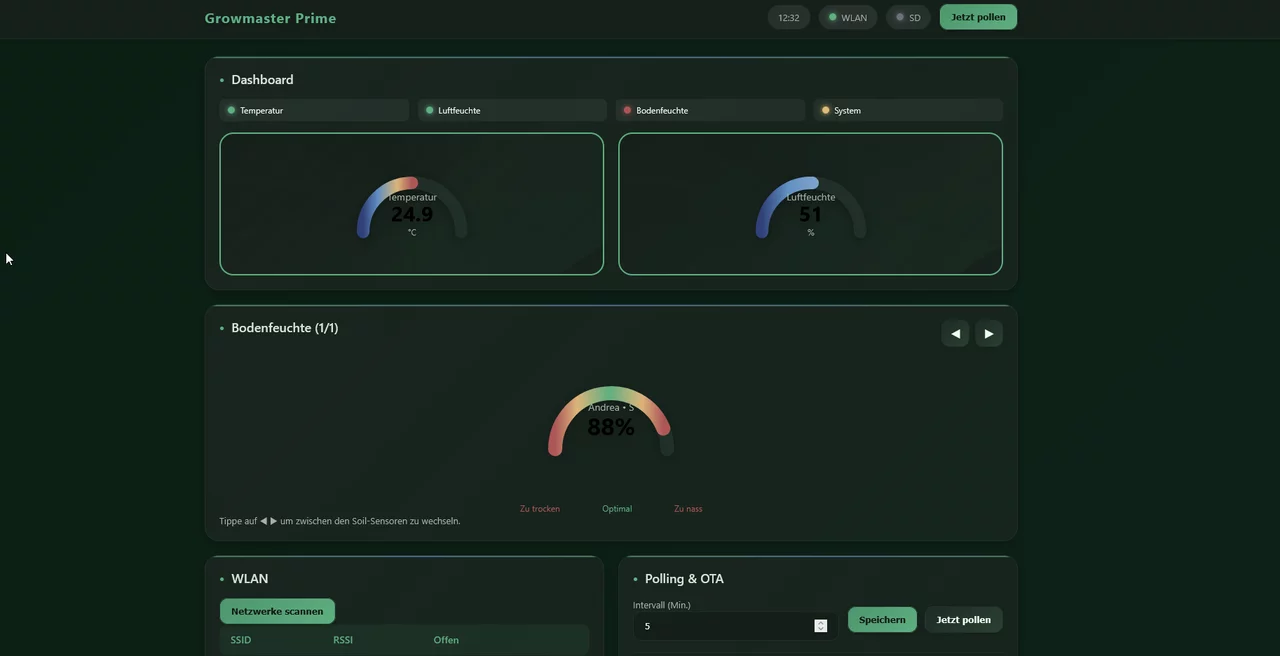1280x656 pixels.
Task: Click the next soil sensor arrow
Action: coord(989,334)
